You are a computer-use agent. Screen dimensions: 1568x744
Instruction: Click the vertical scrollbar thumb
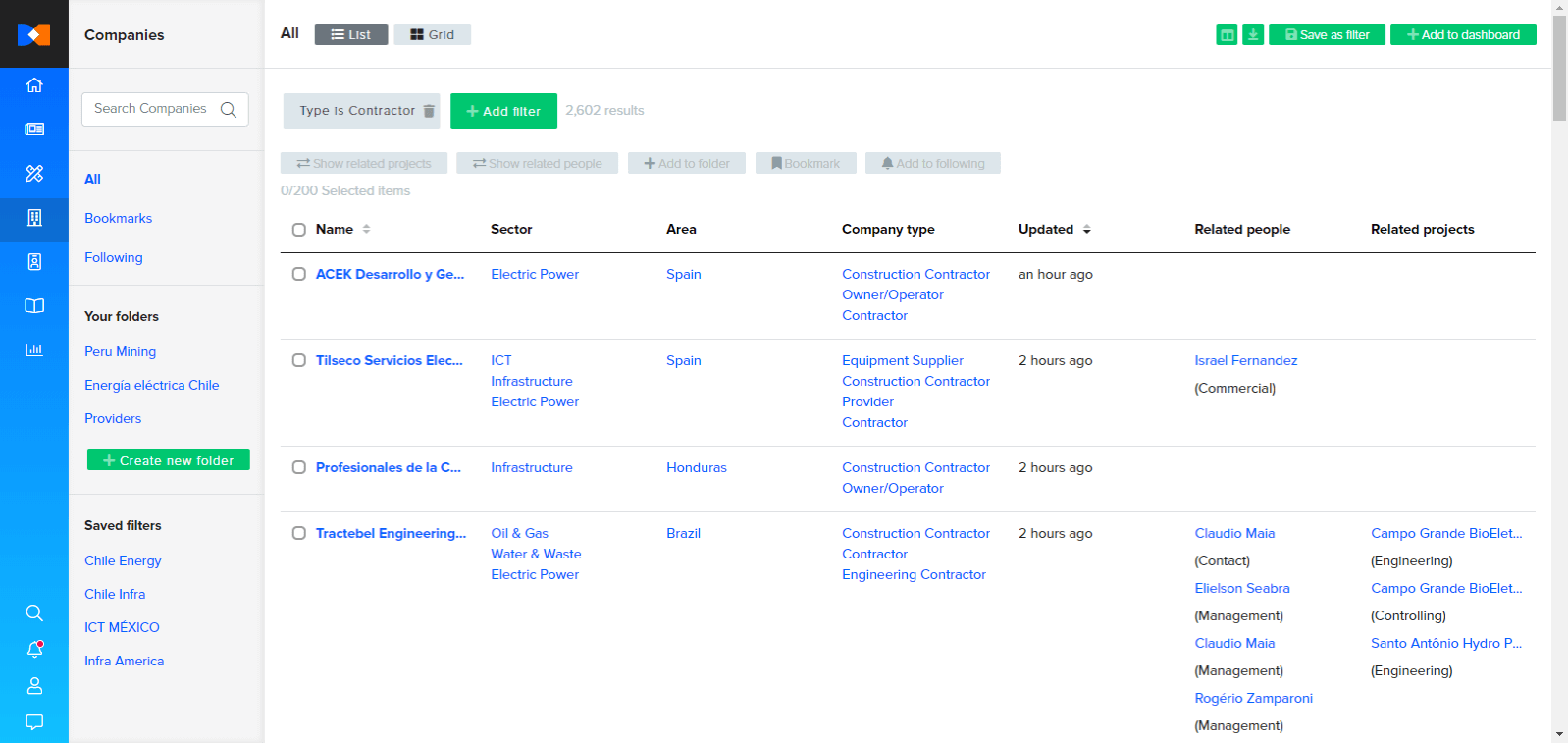click(1559, 67)
